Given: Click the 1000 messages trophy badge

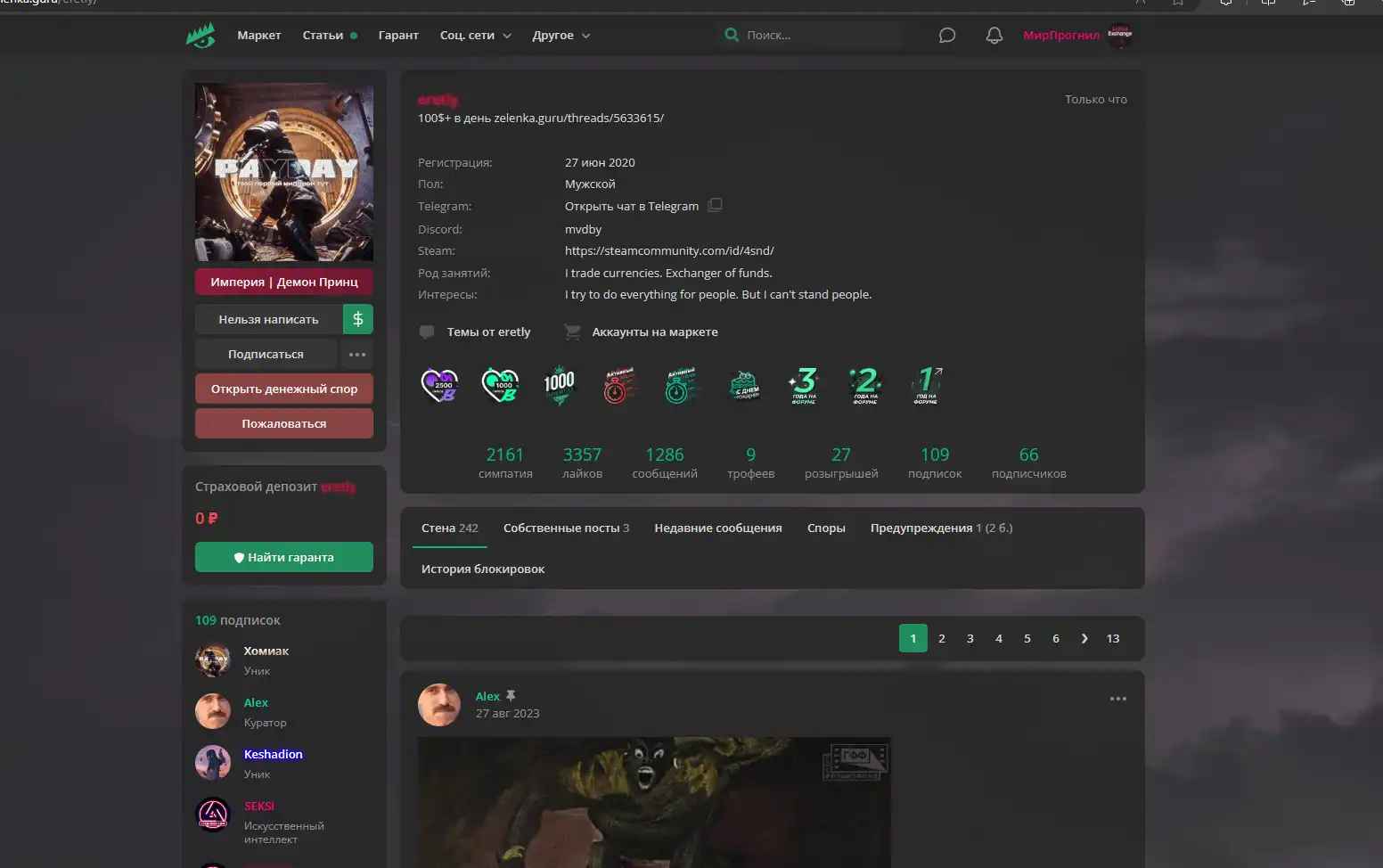Looking at the screenshot, I should (560, 385).
